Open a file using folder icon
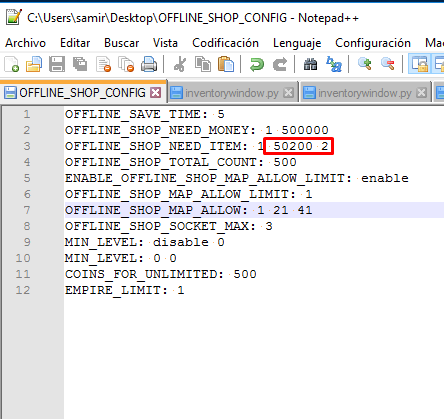444x419 pixels. (x=34, y=64)
